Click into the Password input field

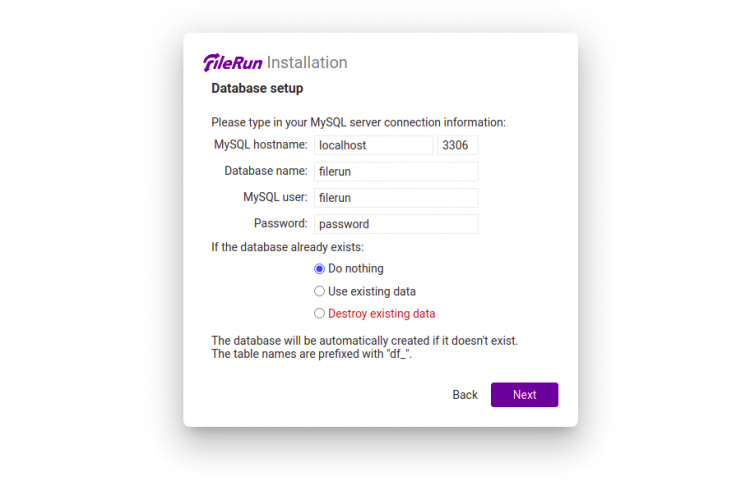point(396,224)
